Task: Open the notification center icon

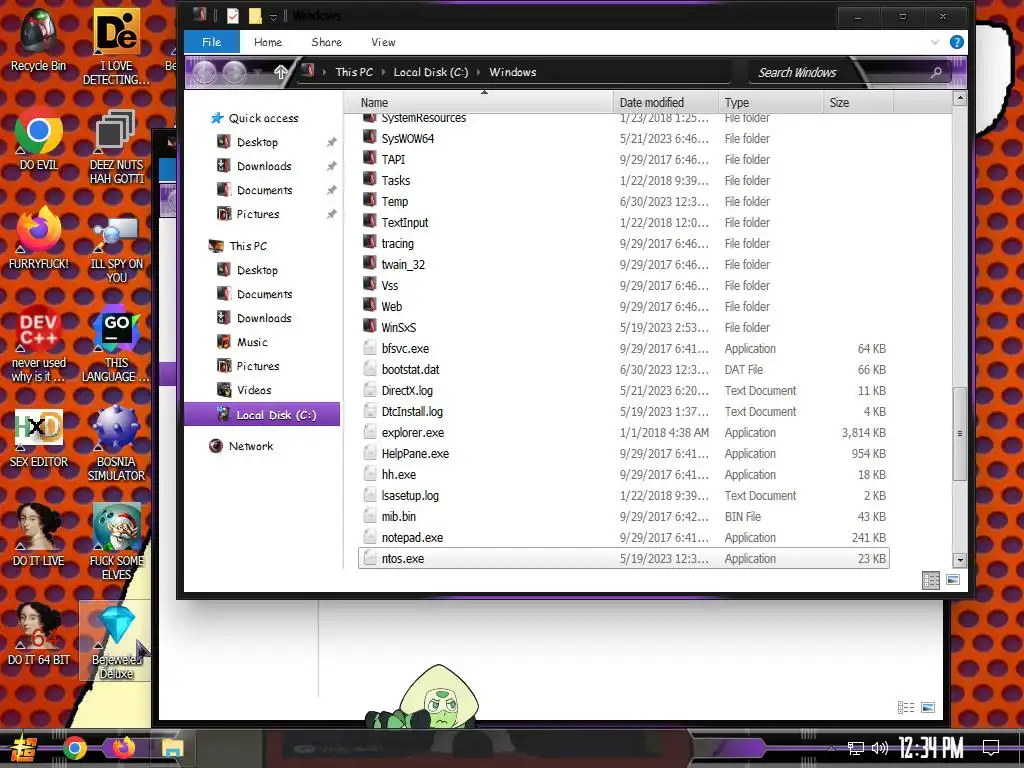Action: (x=991, y=748)
